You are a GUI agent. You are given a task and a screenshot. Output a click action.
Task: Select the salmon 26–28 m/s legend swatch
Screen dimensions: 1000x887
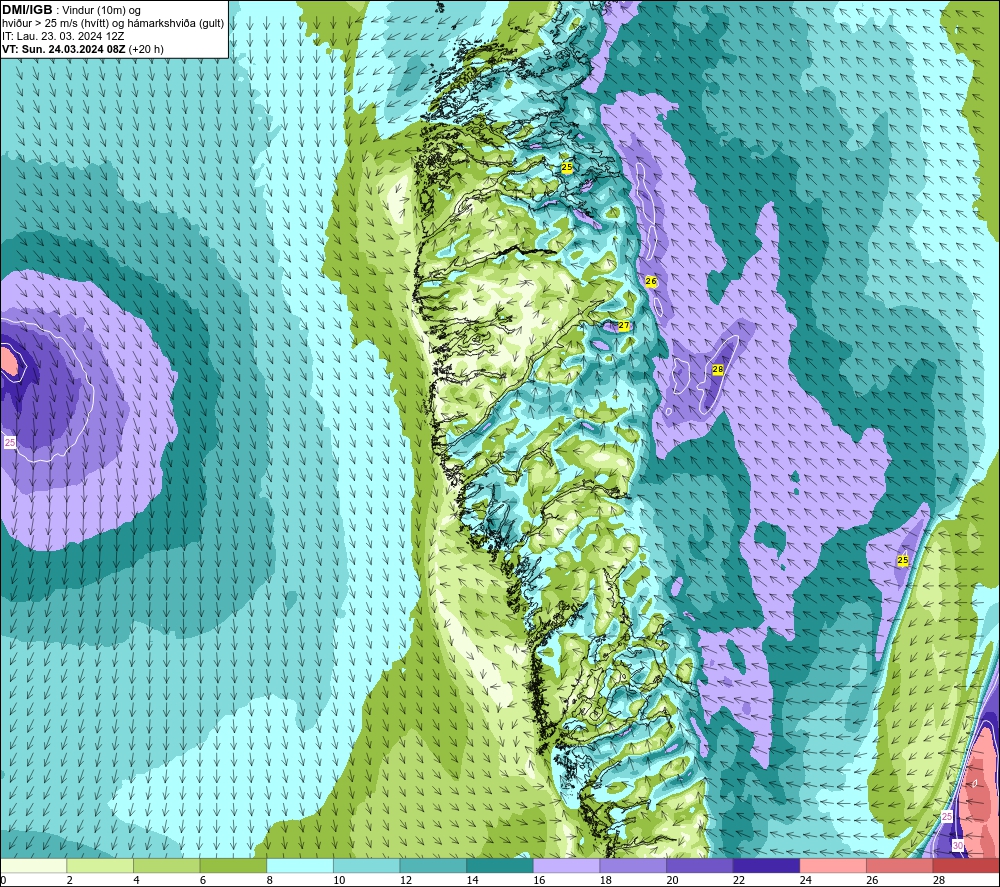click(899, 865)
